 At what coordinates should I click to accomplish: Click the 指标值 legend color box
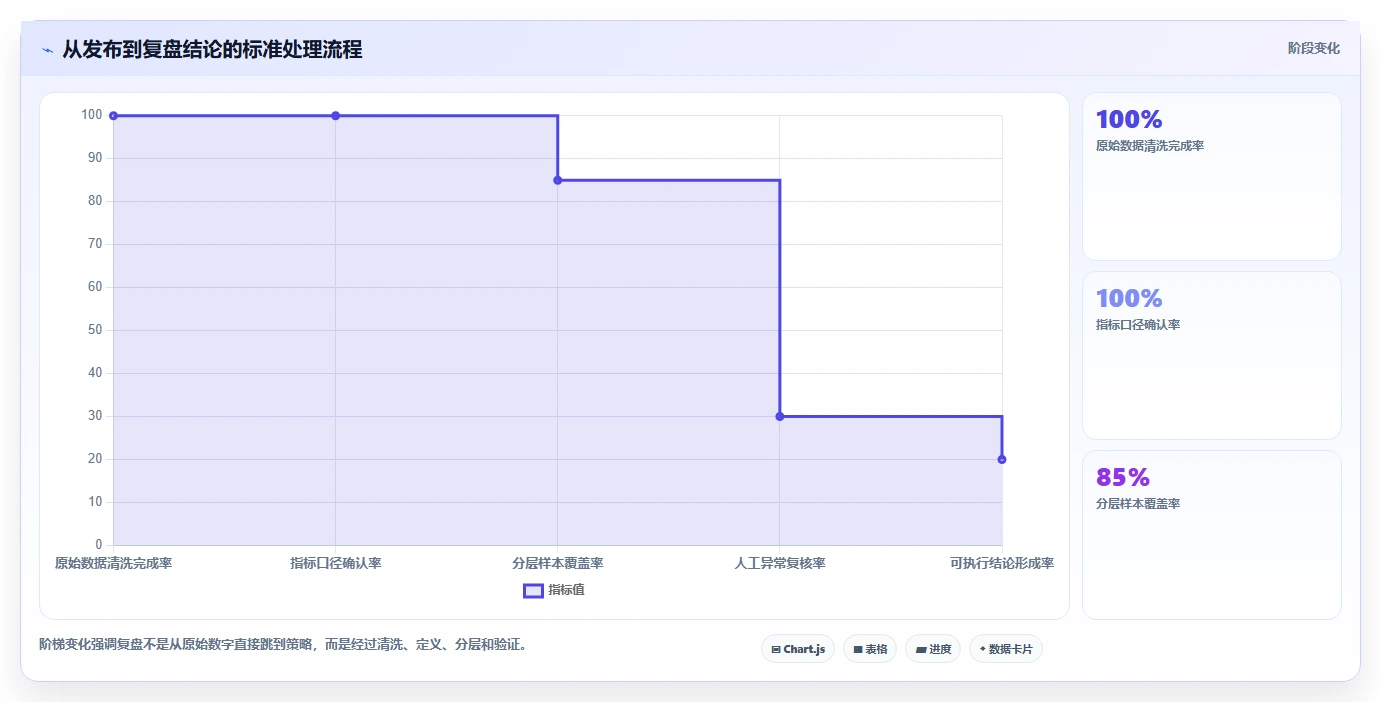[534, 591]
